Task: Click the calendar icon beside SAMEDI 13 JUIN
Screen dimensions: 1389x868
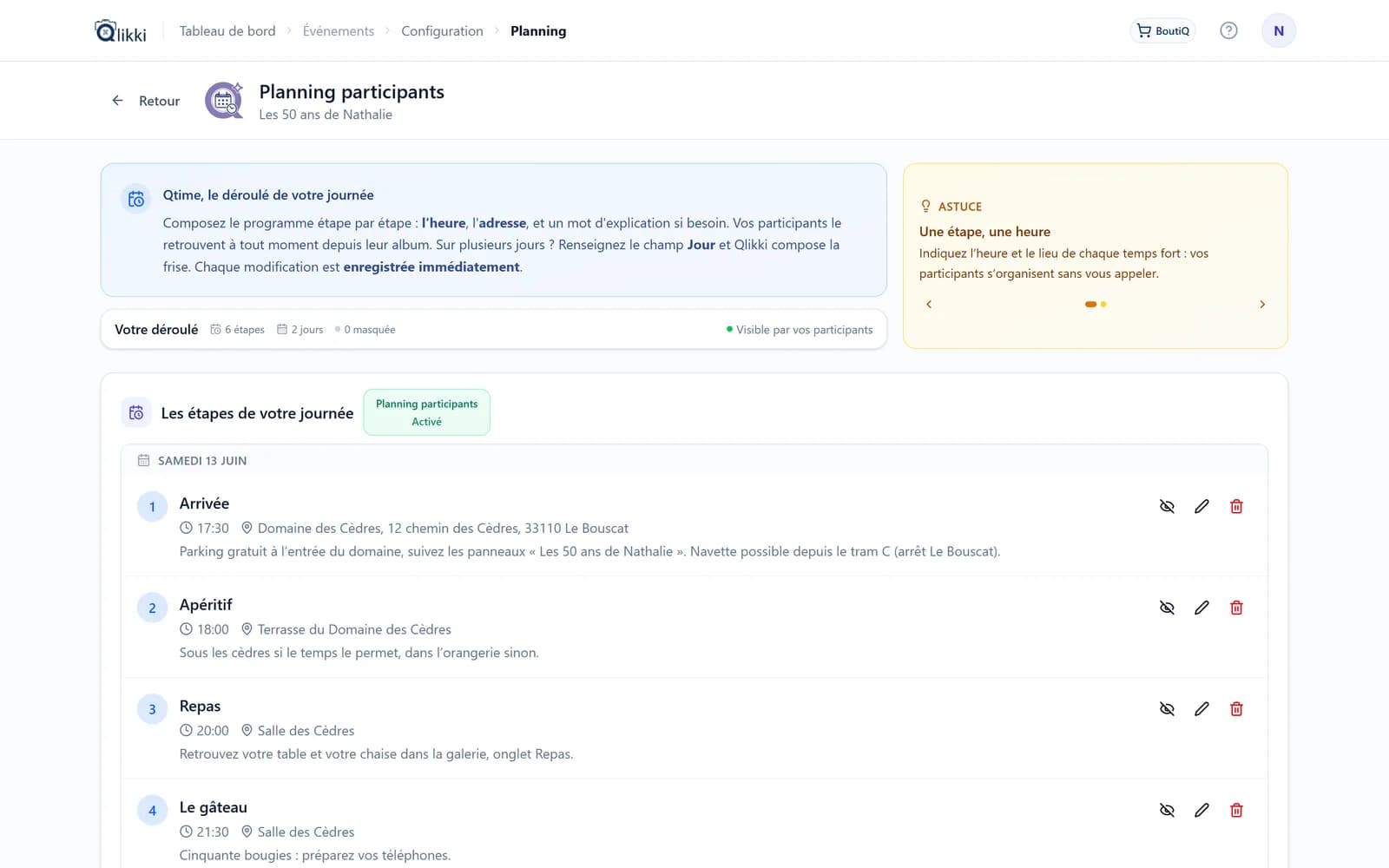Action: coord(143,460)
